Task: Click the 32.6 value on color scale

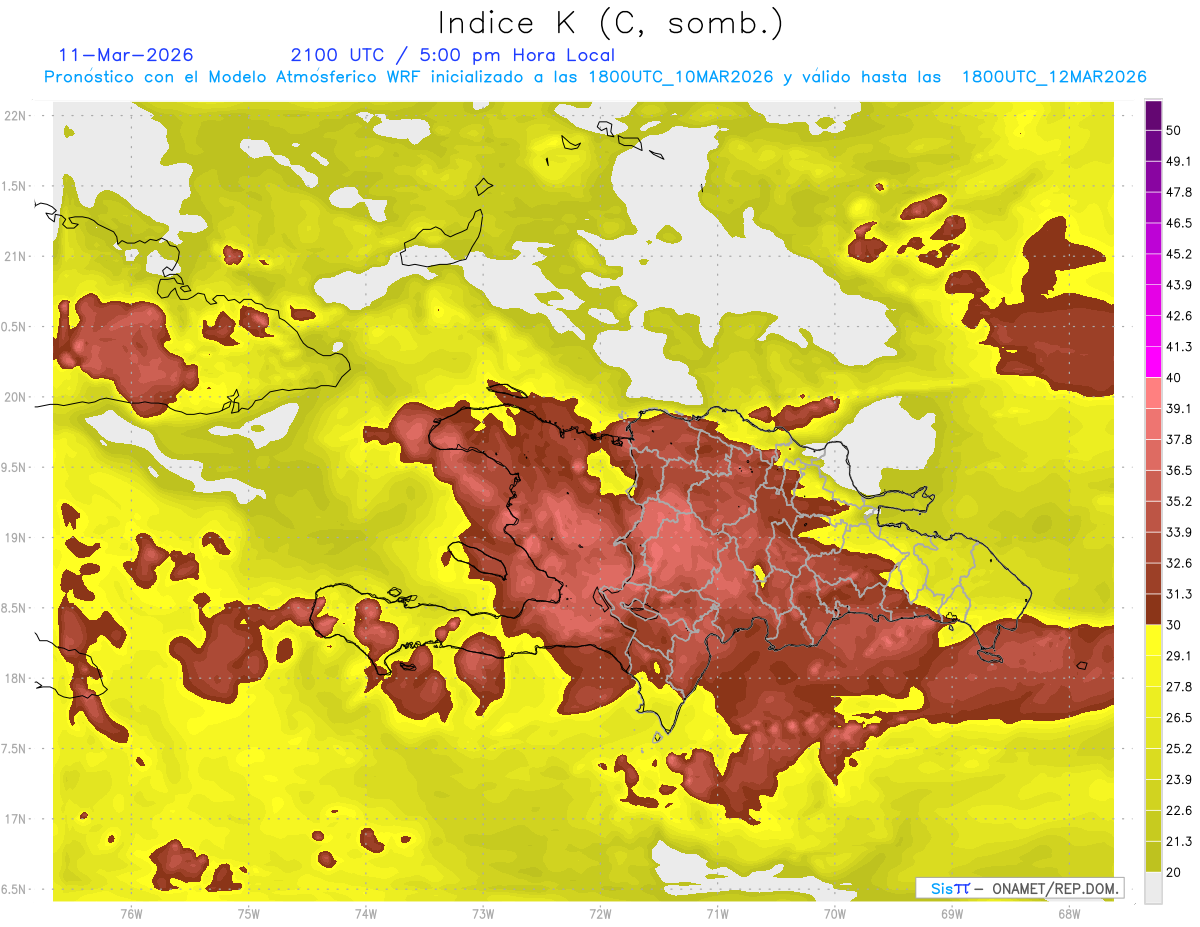Action: click(x=1179, y=563)
